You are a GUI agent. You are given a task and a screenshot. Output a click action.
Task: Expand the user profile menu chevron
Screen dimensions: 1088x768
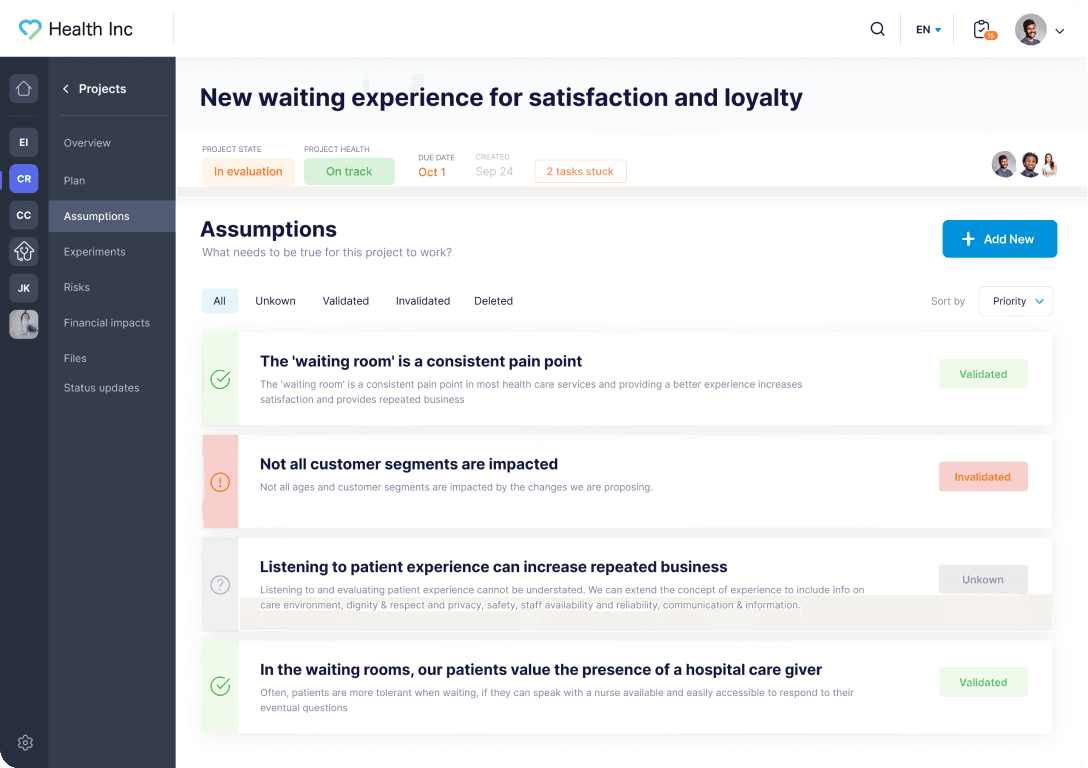(x=1060, y=31)
